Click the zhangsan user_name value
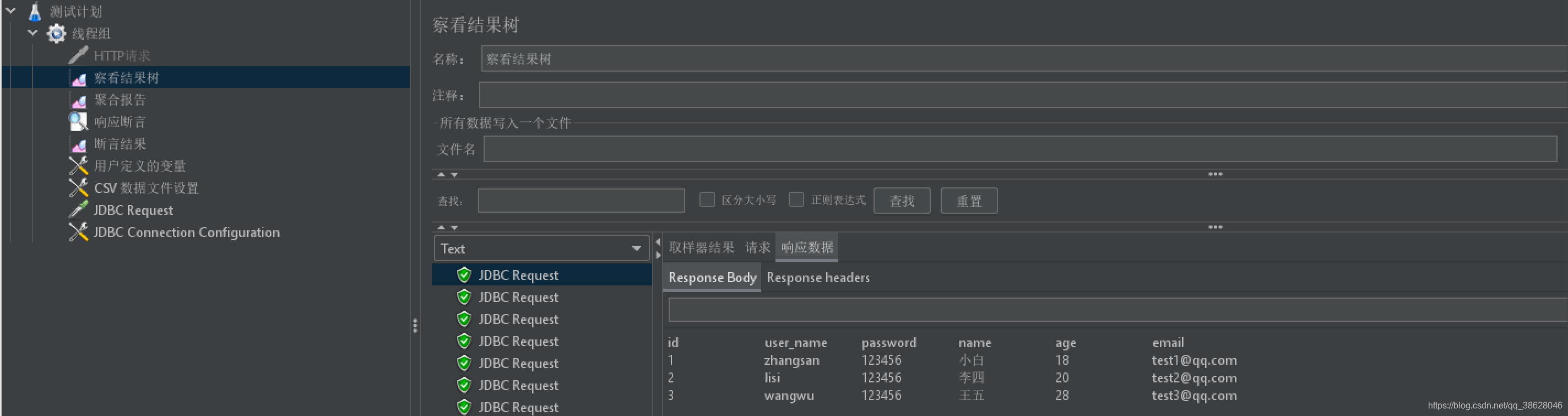 click(x=792, y=360)
